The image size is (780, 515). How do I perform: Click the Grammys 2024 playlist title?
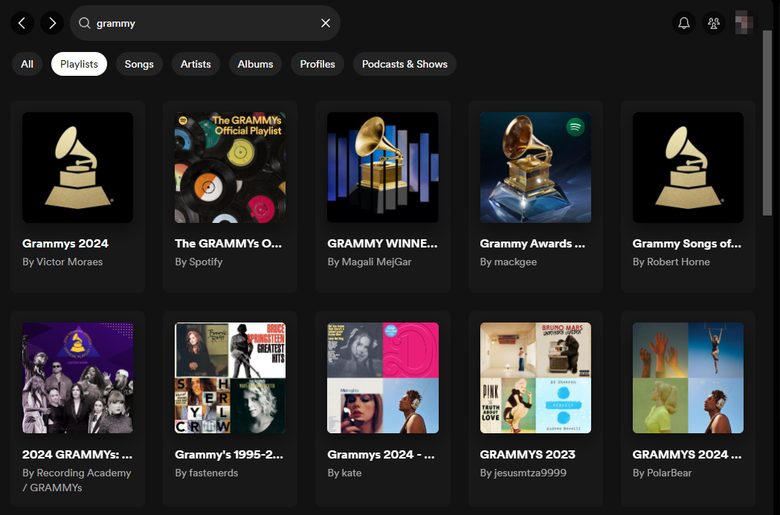(65, 243)
